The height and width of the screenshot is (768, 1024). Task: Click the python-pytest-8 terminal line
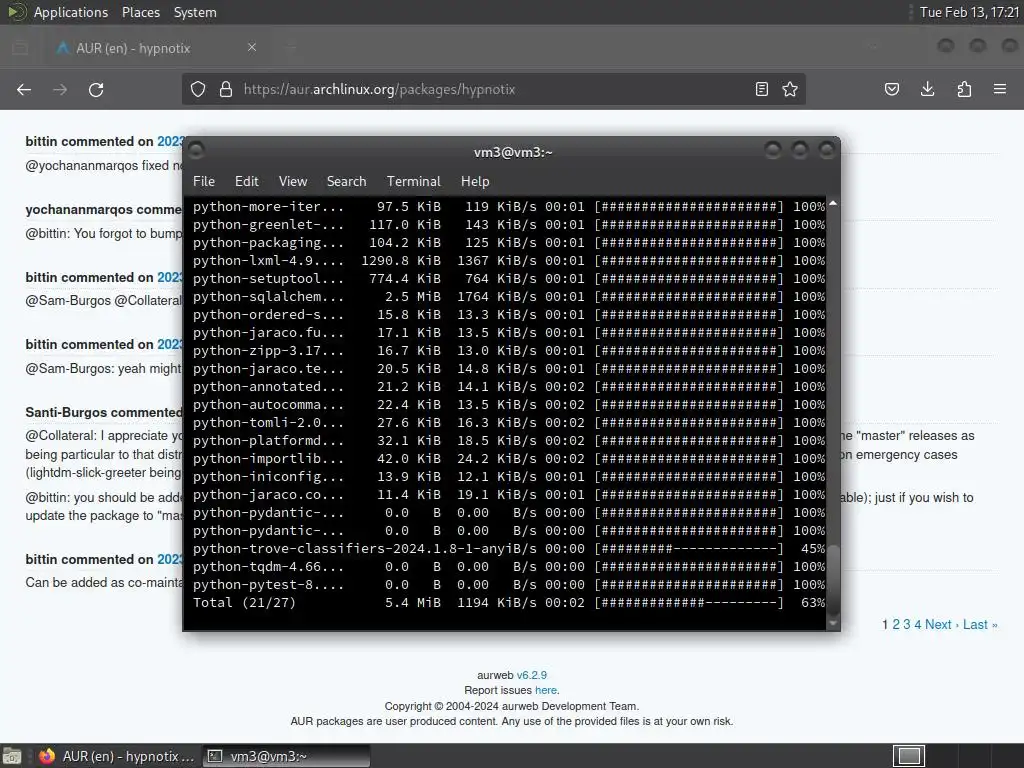(509, 584)
